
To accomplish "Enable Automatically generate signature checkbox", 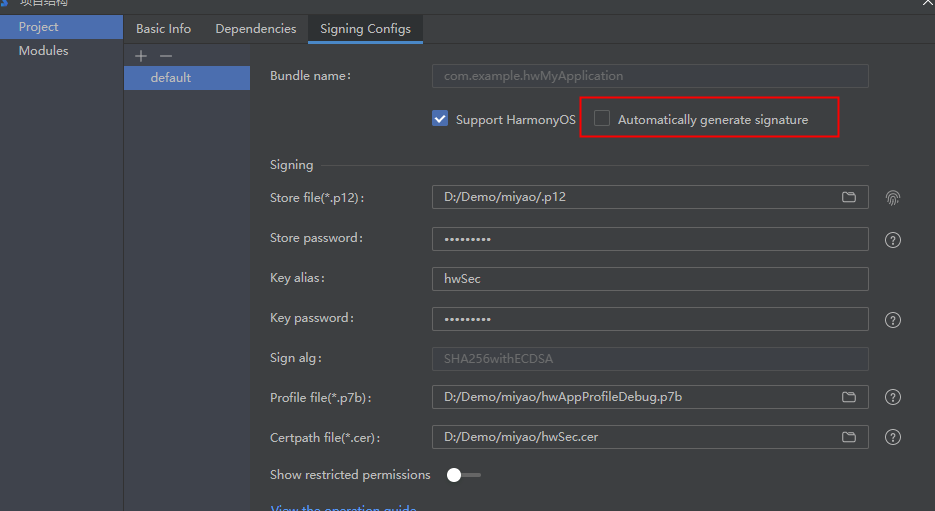I will (602, 118).
